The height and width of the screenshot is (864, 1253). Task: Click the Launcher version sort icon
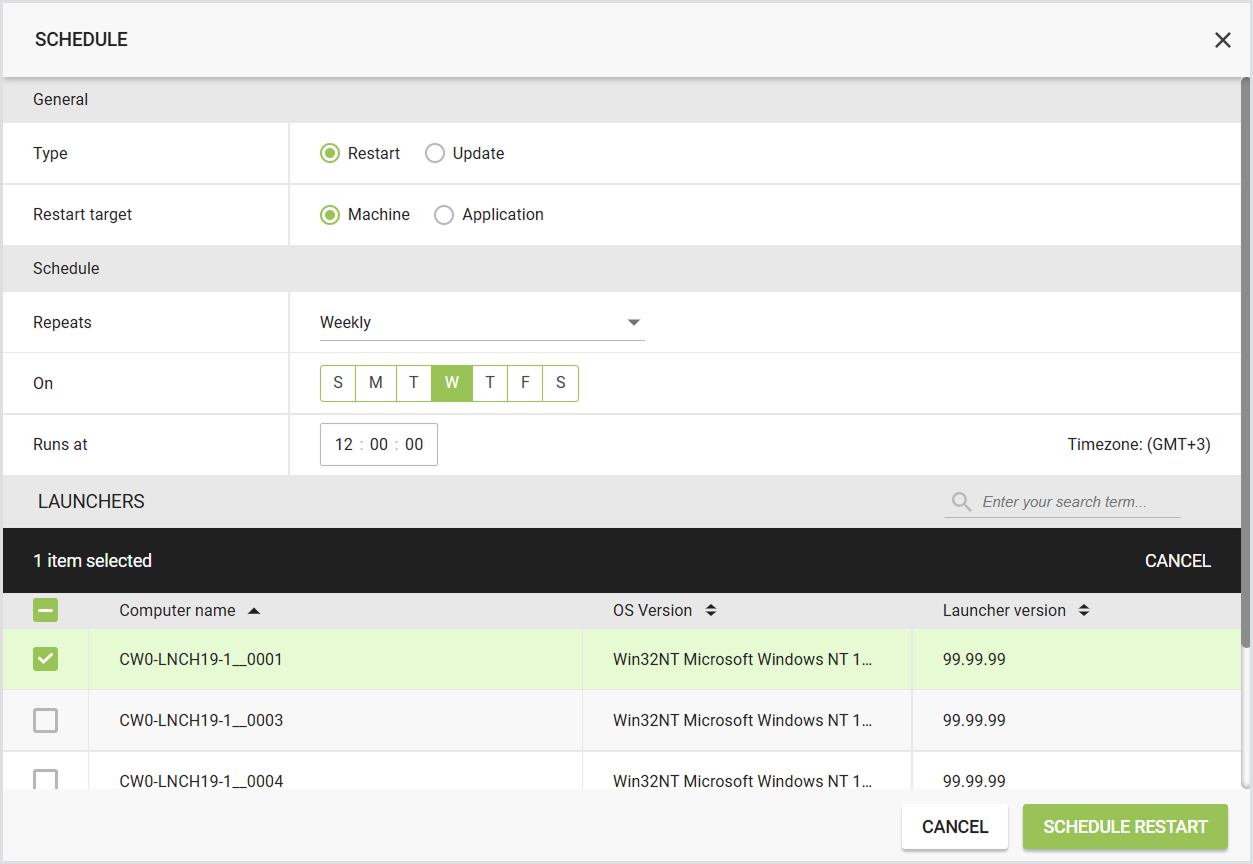pos(1084,610)
